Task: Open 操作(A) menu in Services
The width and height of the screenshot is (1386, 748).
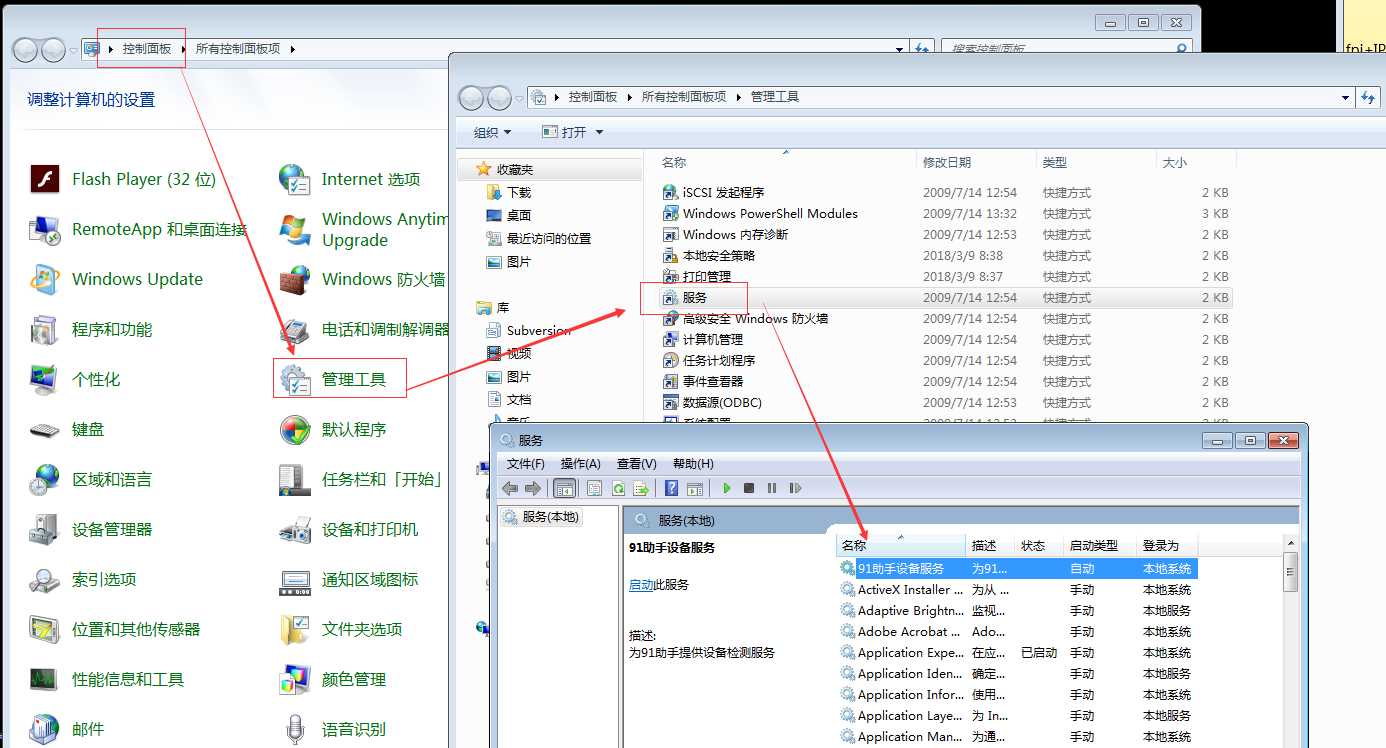Action: (x=580, y=463)
